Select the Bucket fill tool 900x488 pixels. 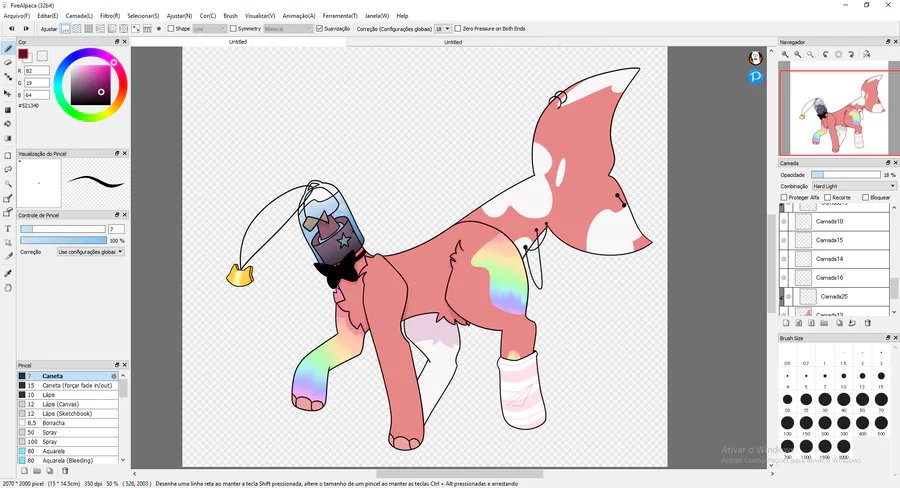click(x=8, y=123)
